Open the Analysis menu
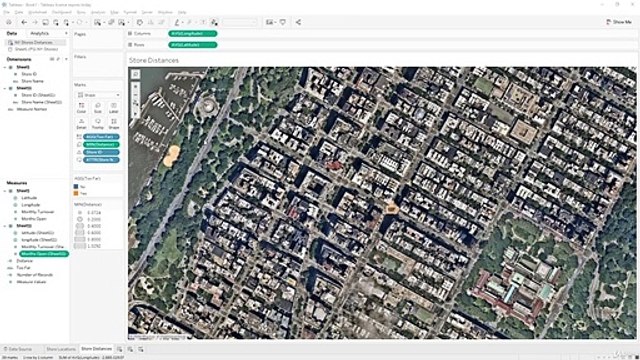 coord(98,12)
